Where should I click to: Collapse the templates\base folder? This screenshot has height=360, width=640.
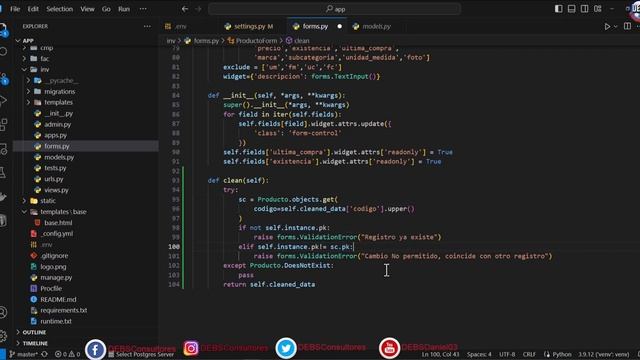click(x=63, y=212)
